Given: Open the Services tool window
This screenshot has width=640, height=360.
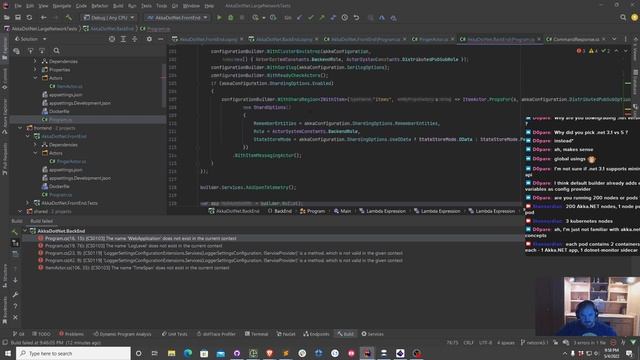Looking at the screenshot, I should pyautogui.click(x=372, y=334).
